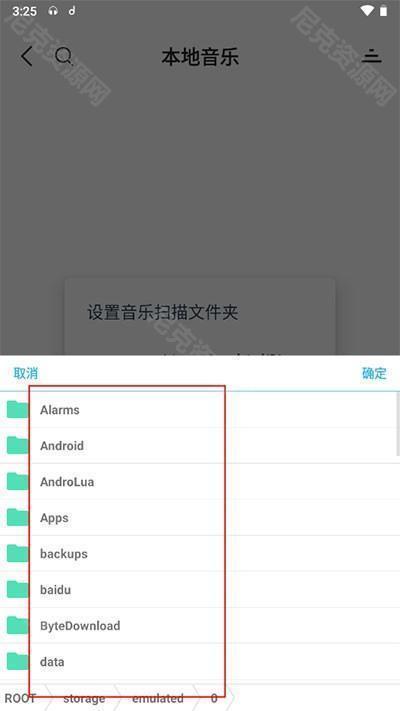Tap the 设置音乐扫描文件夹 dialog title
The height and width of the screenshot is (711, 400).
pyautogui.click(x=162, y=312)
